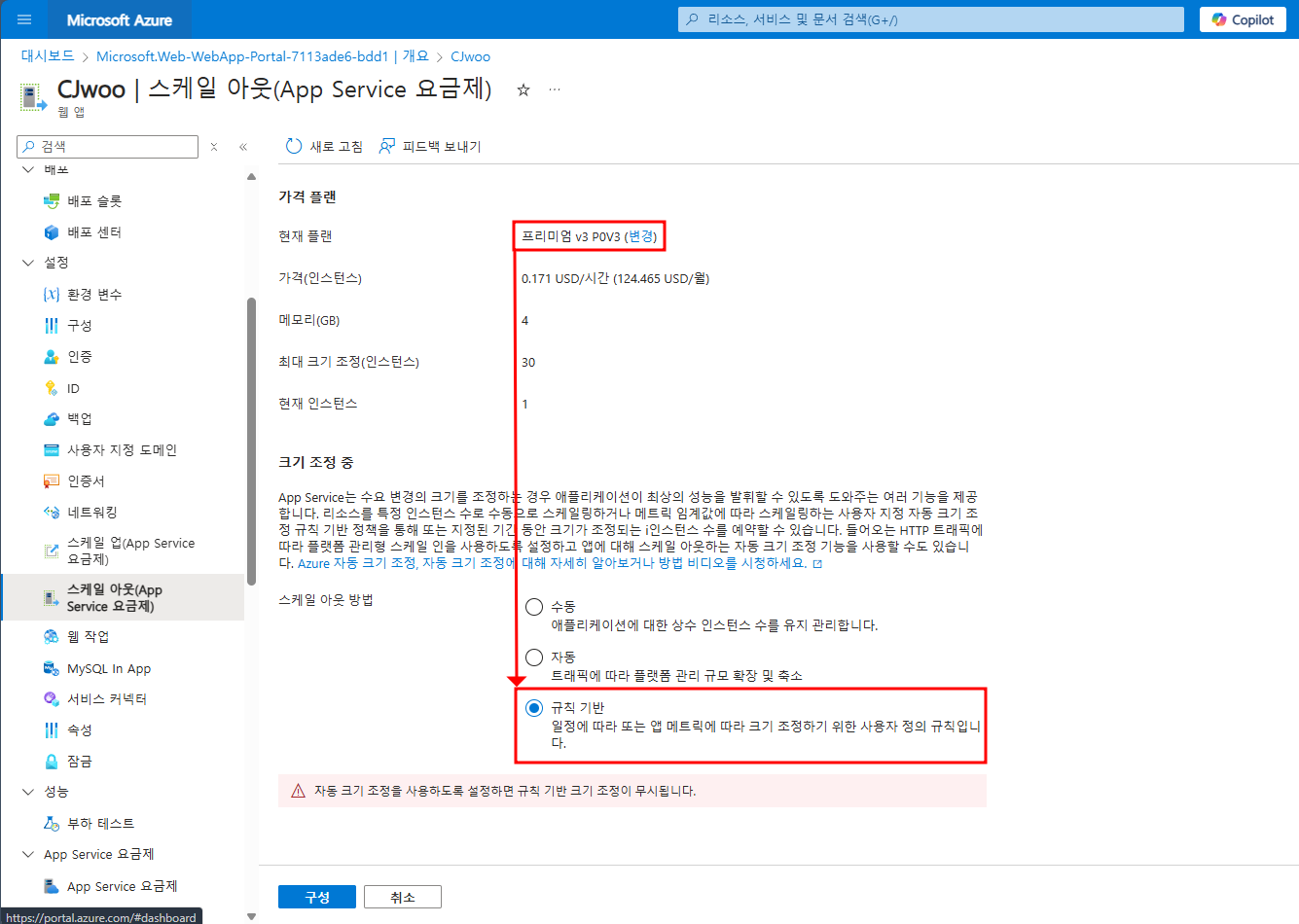
Task: Click the 최대 크기 조정(인스턴스) label
Action: [x=348, y=362]
